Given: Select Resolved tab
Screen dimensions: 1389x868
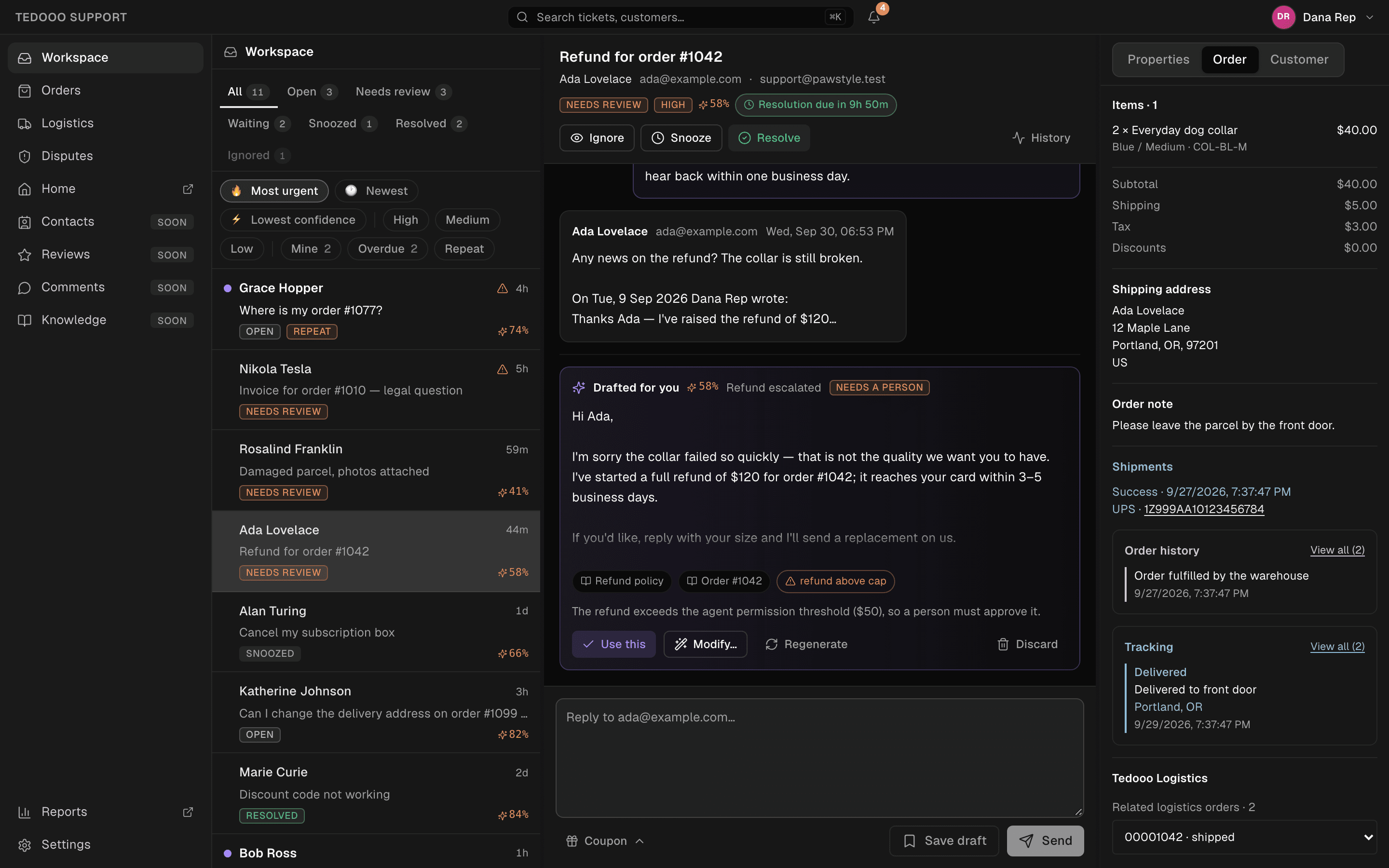Looking at the screenshot, I should [431, 123].
